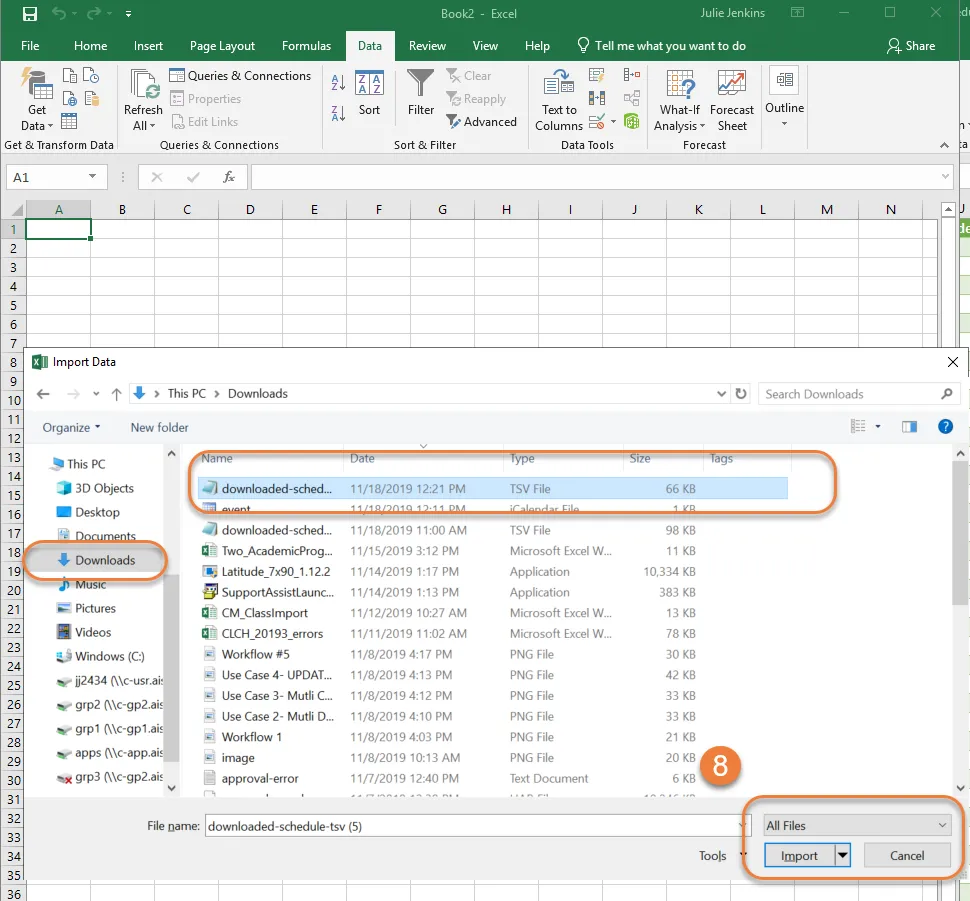Select Windows (C:) drive
Viewport: 970px width, 901px height.
[101, 656]
